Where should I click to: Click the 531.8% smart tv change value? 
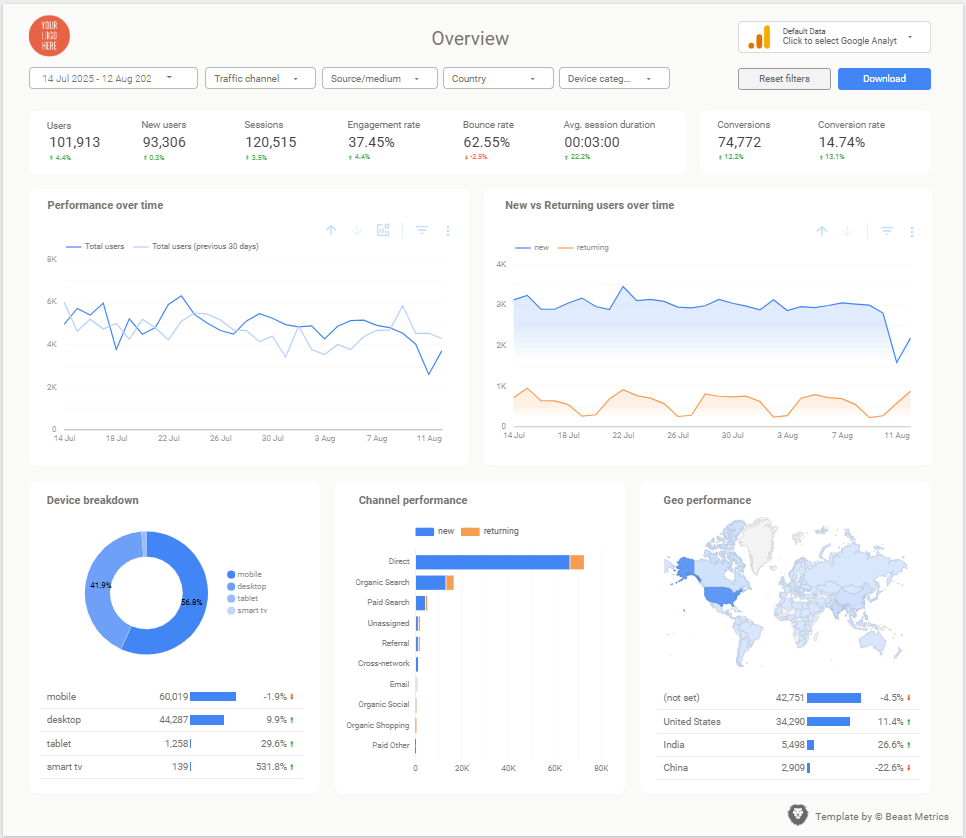pos(272,767)
